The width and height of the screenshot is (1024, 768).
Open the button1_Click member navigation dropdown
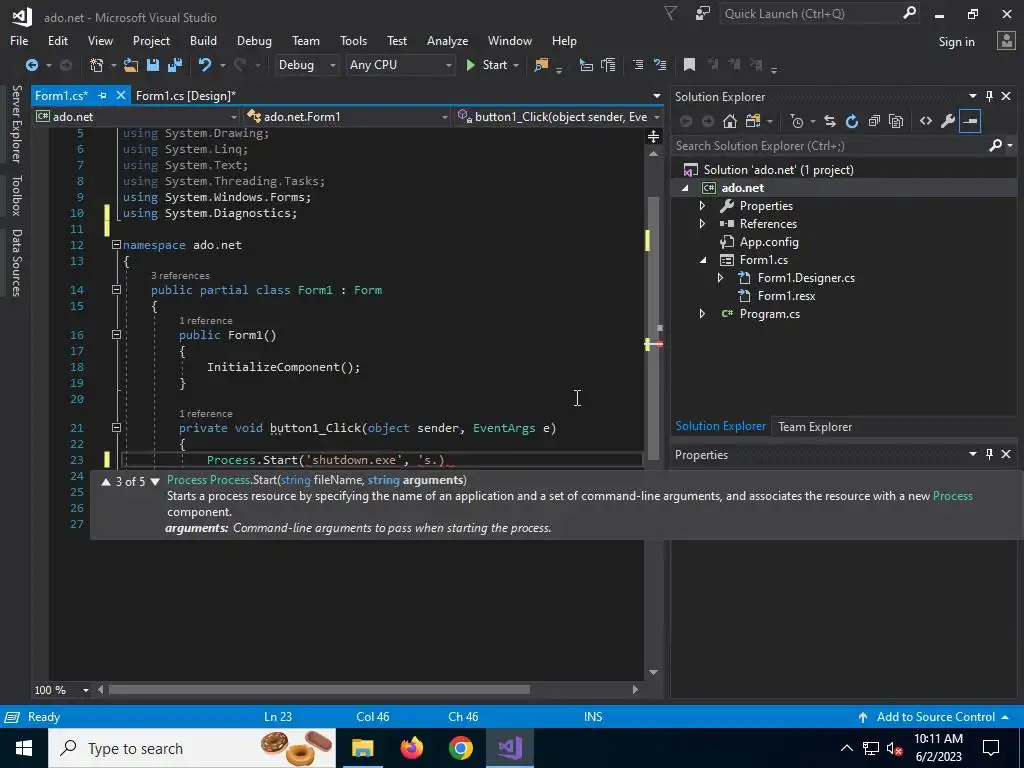click(559, 117)
